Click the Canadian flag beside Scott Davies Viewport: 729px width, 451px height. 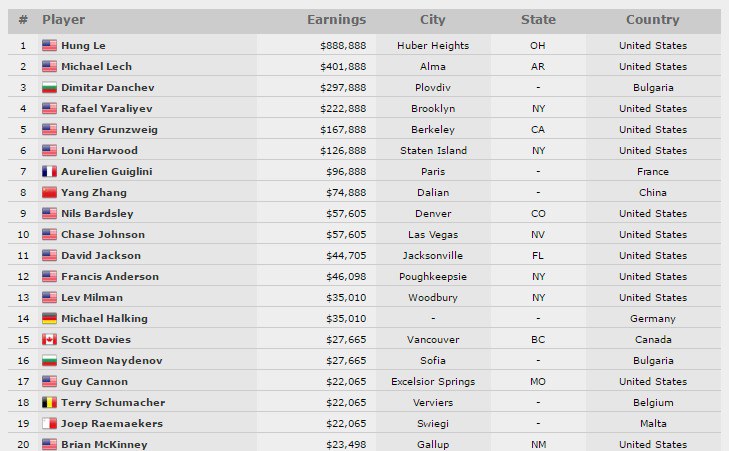point(49,339)
